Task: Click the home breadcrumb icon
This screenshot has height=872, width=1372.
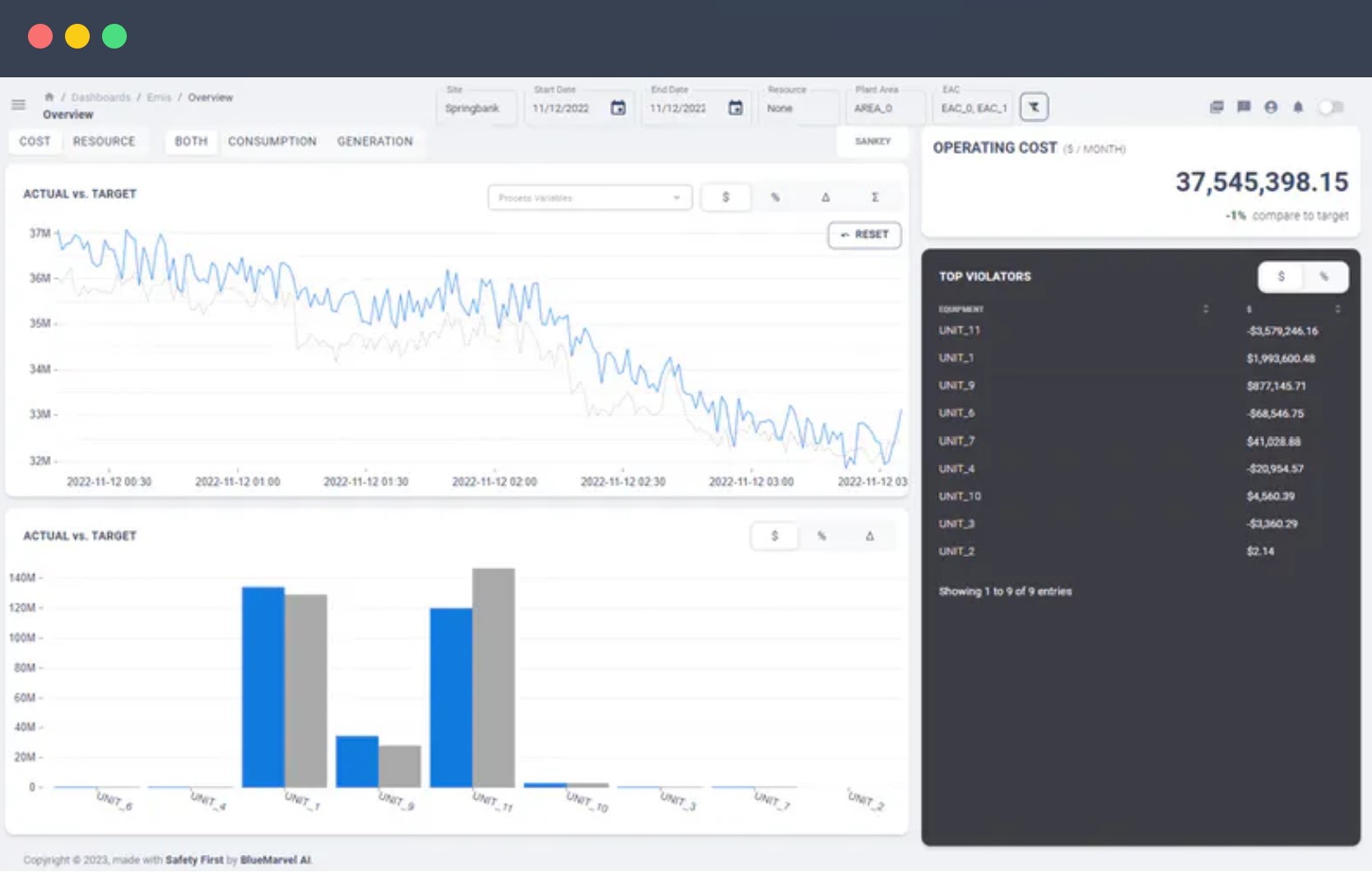Action: click(49, 97)
